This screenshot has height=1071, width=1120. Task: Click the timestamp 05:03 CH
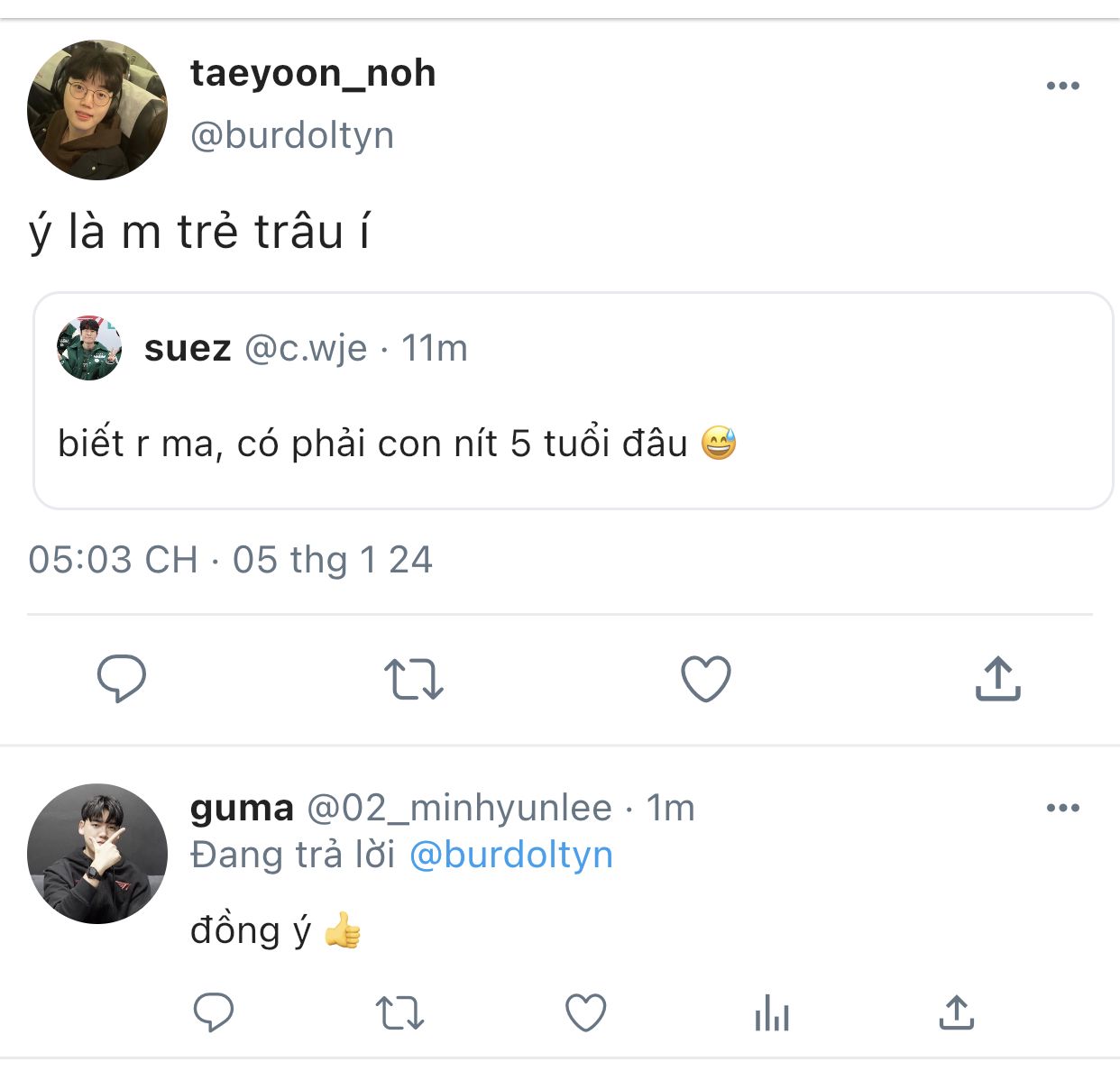click(x=113, y=560)
